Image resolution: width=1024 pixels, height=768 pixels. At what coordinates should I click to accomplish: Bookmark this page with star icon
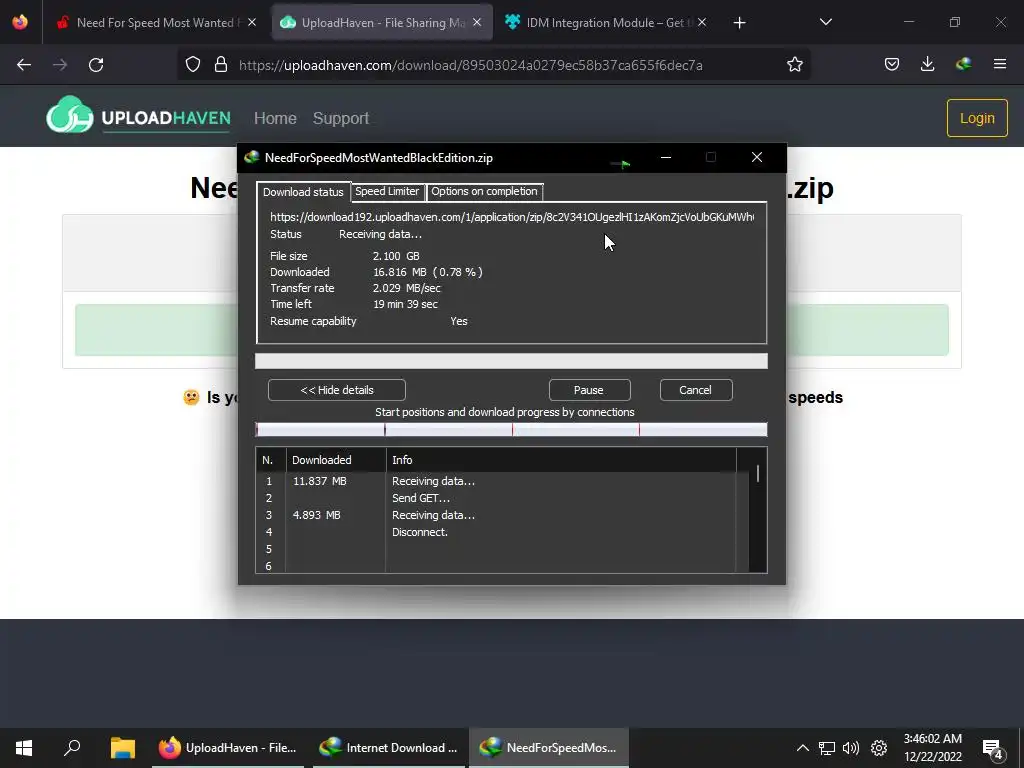[x=795, y=65]
